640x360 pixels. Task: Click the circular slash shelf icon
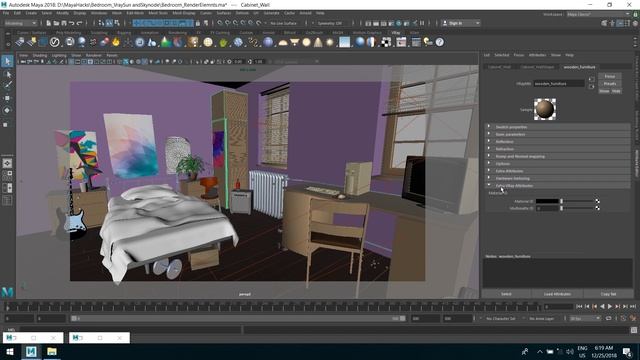tap(55, 42)
